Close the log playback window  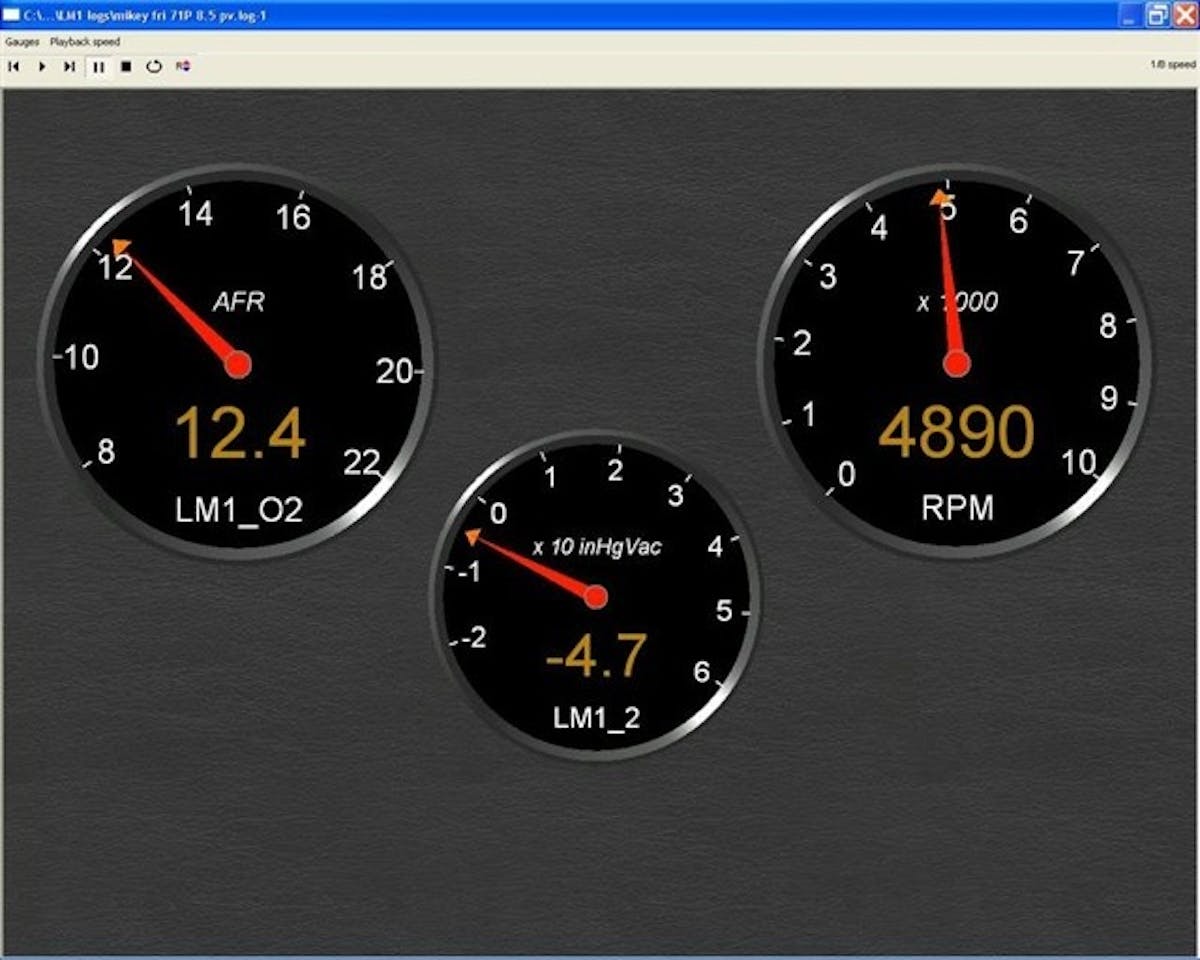(x=1184, y=15)
